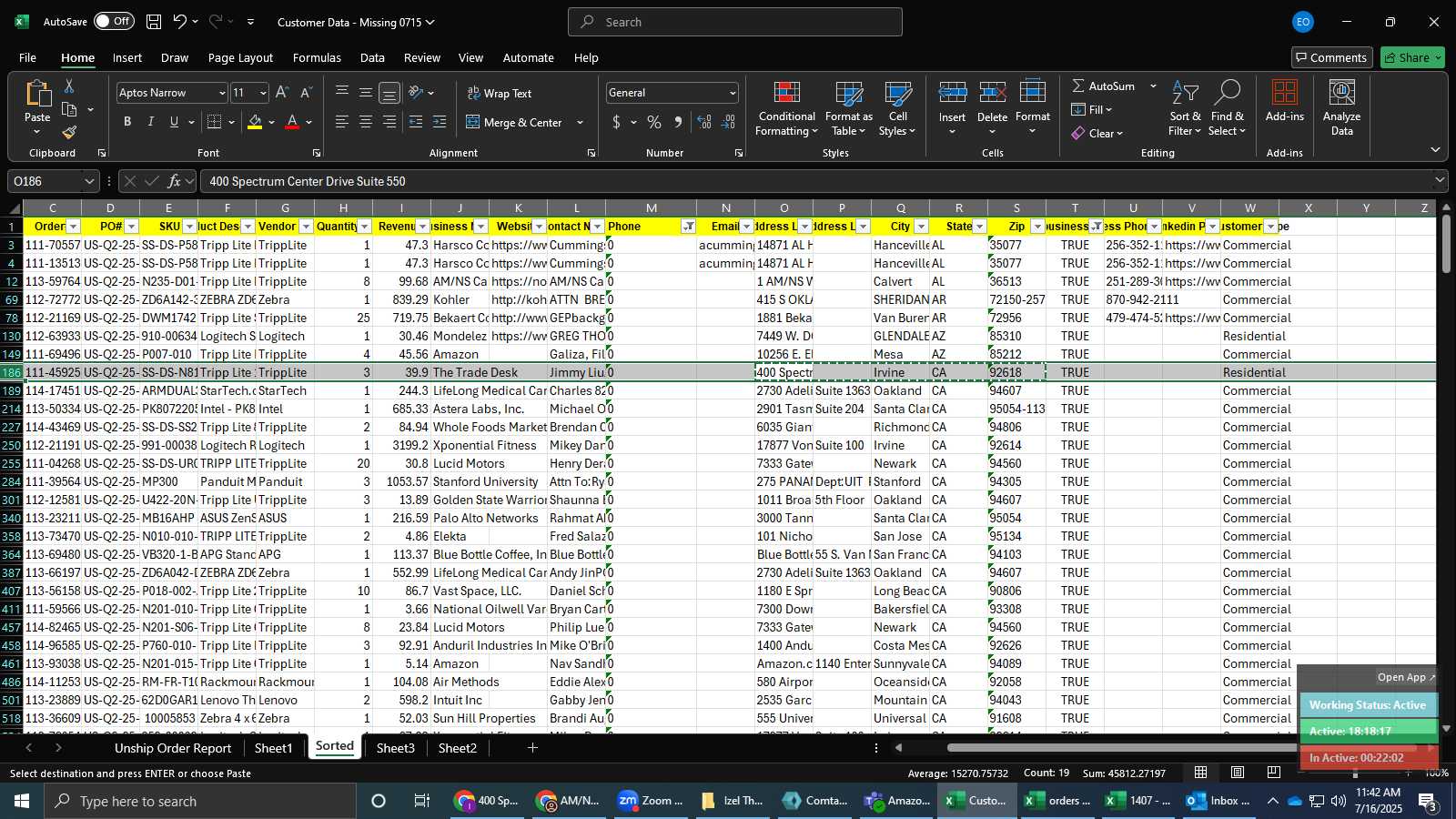This screenshot has width=1456, height=819.
Task: Center-align cell text horizontally
Action: click(365, 122)
